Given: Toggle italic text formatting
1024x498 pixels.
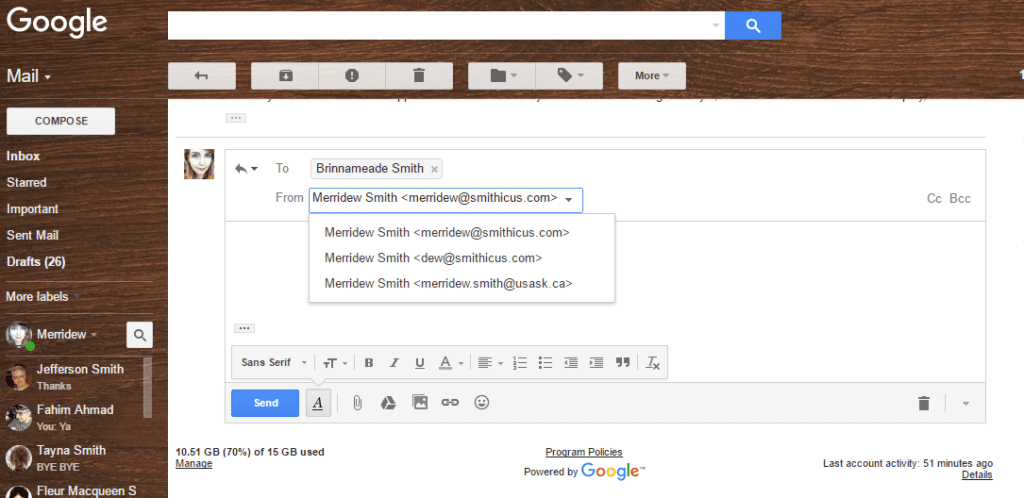Looking at the screenshot, I should pyautogui.click(x=394, y=363).
